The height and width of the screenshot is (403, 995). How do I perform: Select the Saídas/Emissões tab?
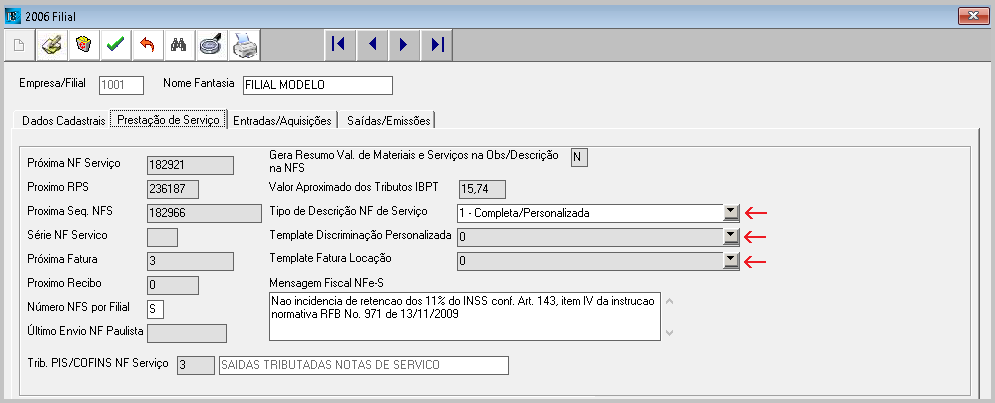(x=388, y=121)
